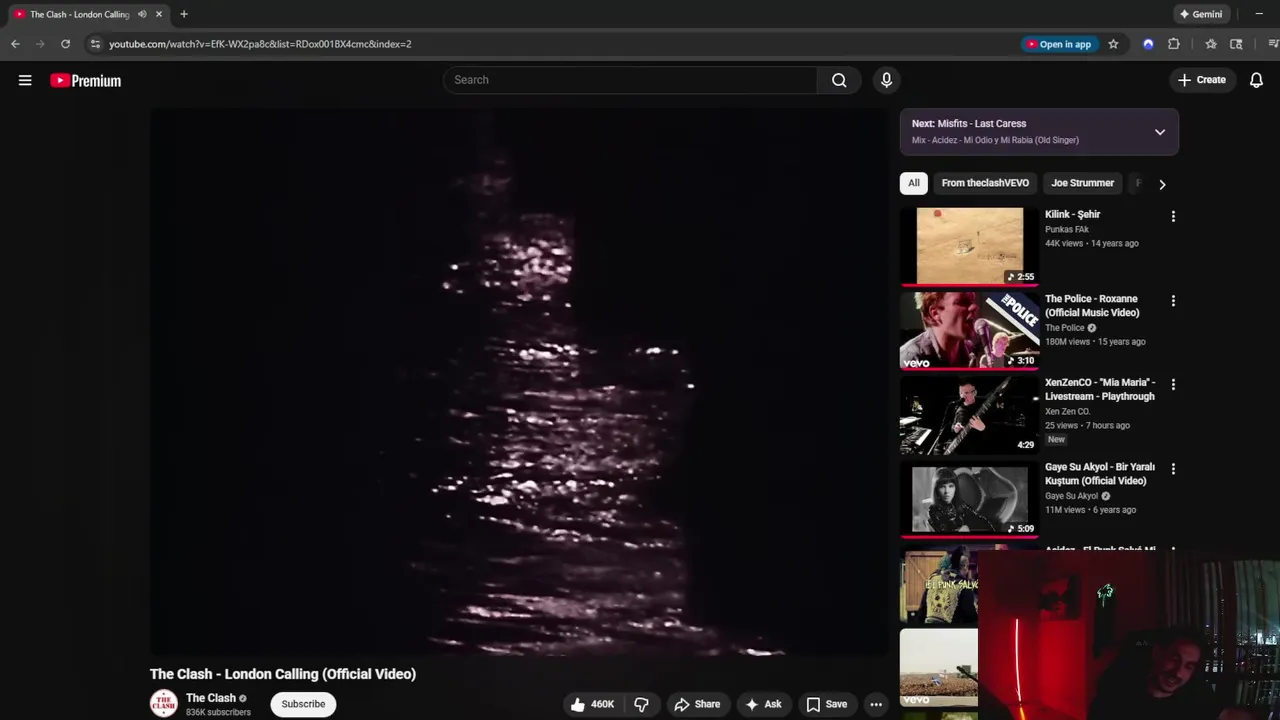Open XenZenCO Mia Maria thumbnail
The width and height of the screenshot is (1280, 720).
pyautogui.click(x=970, y=415)
